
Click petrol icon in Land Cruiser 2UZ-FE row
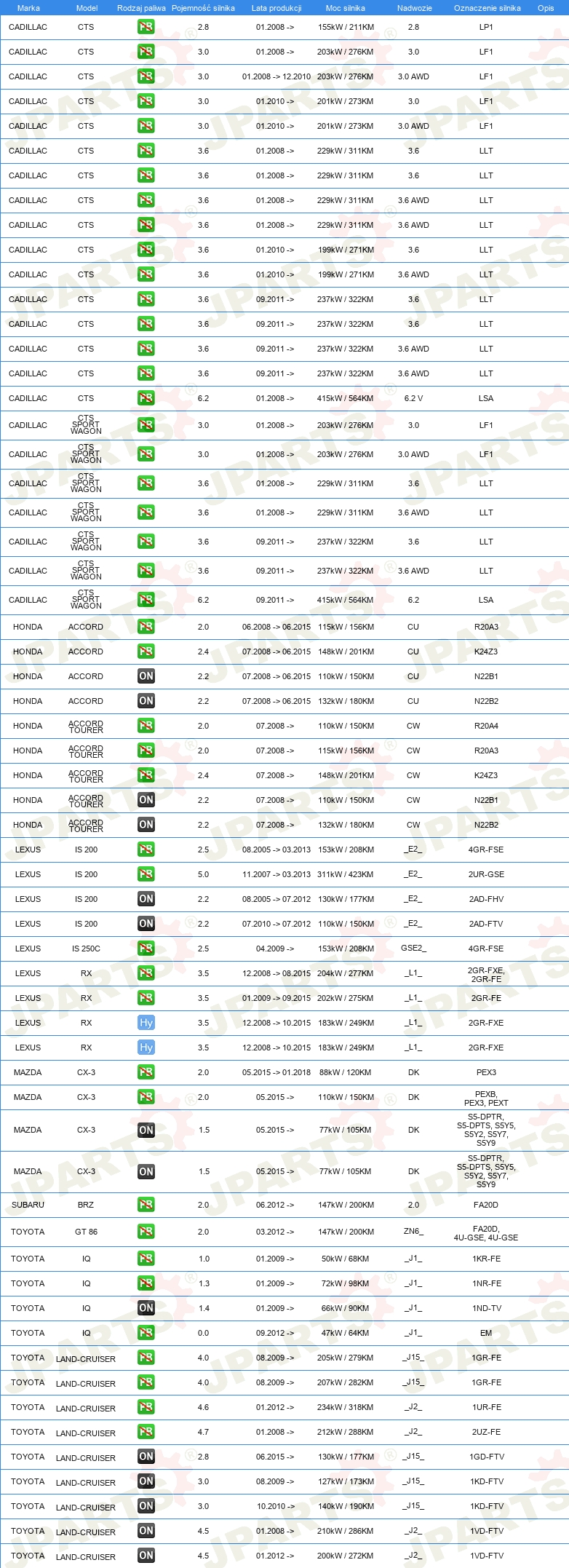click(146, 1432)
